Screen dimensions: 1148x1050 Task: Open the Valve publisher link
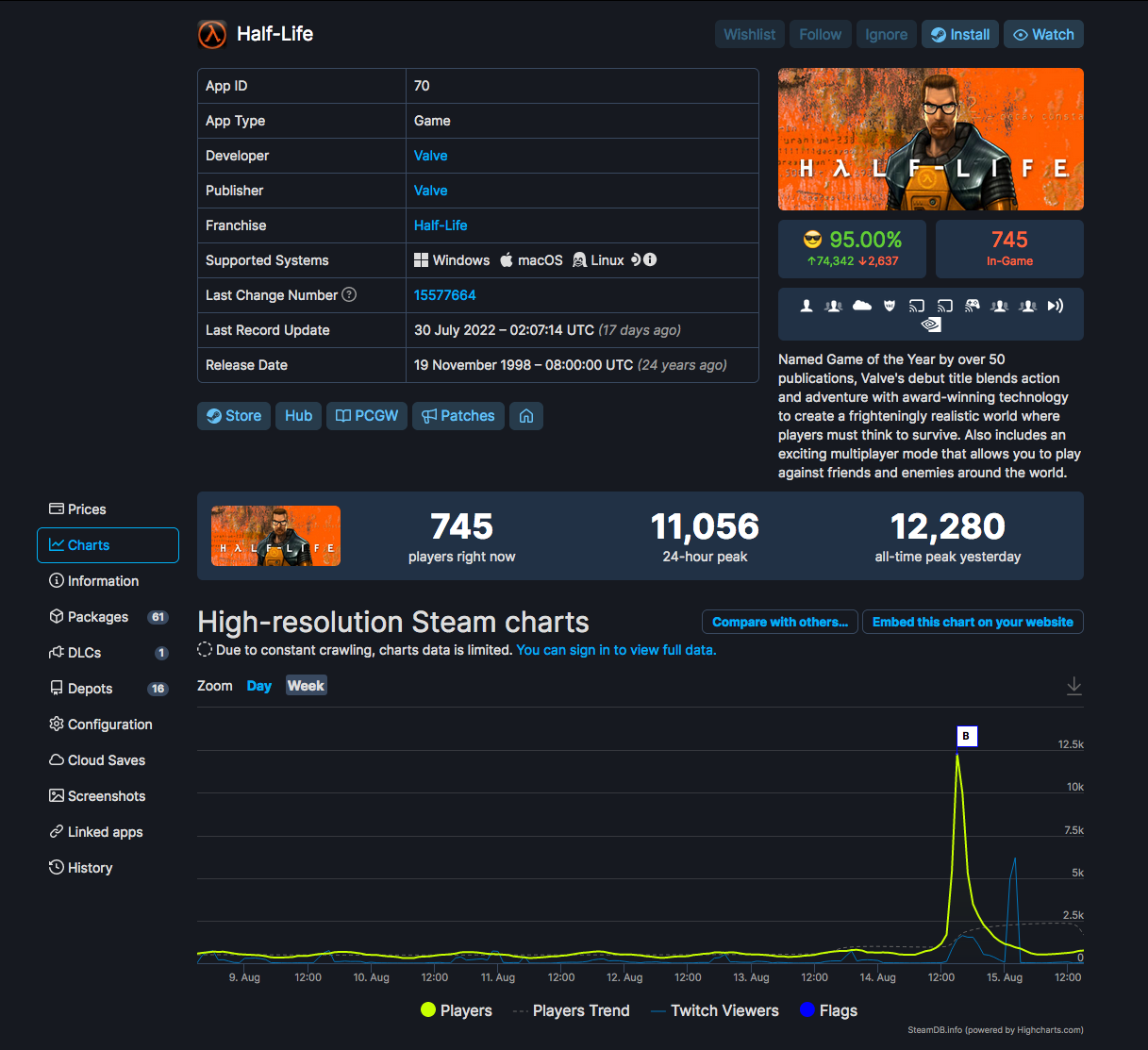pos(431,191)
